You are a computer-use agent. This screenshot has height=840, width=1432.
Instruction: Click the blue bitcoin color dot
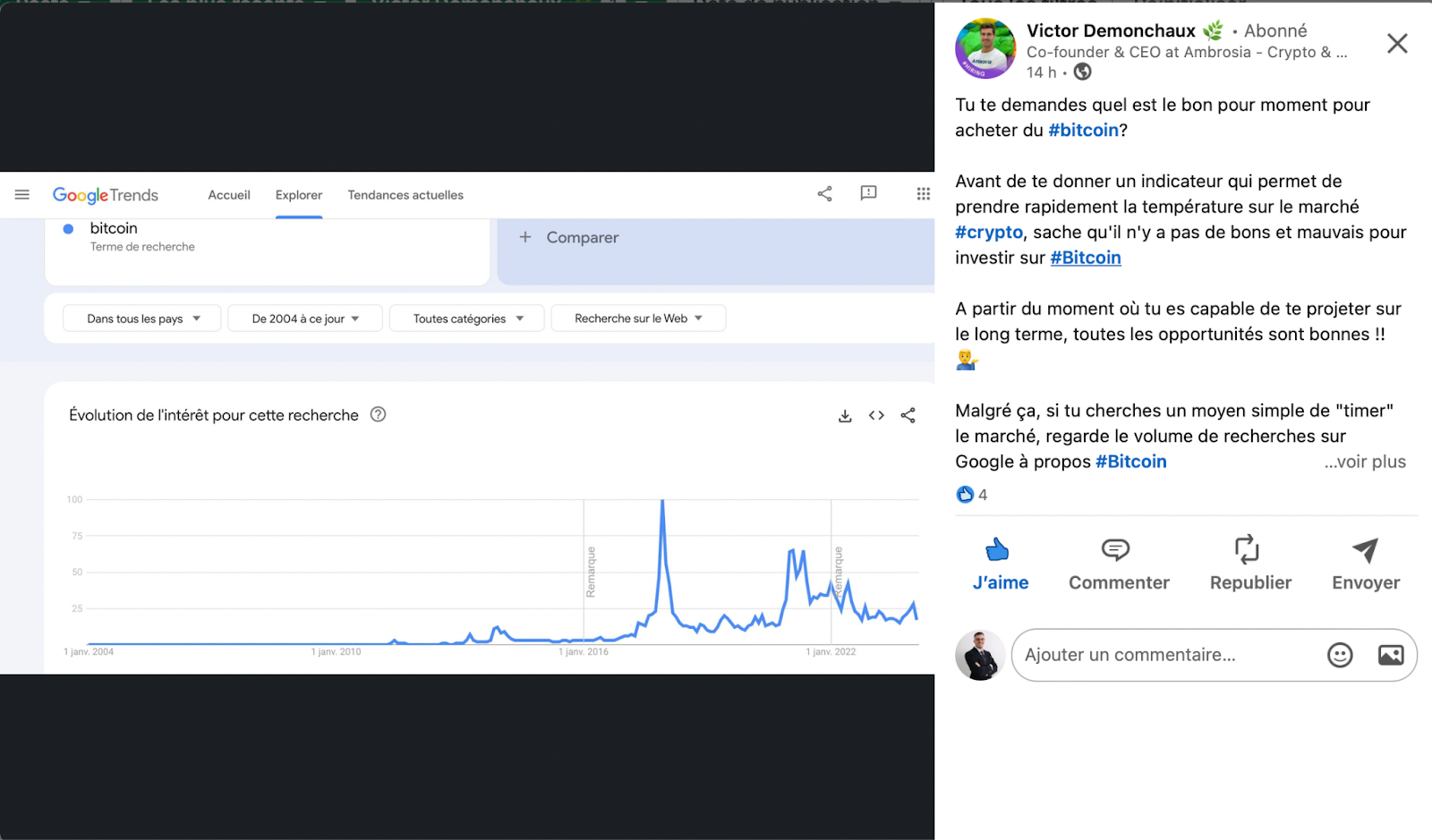(68, 229)
